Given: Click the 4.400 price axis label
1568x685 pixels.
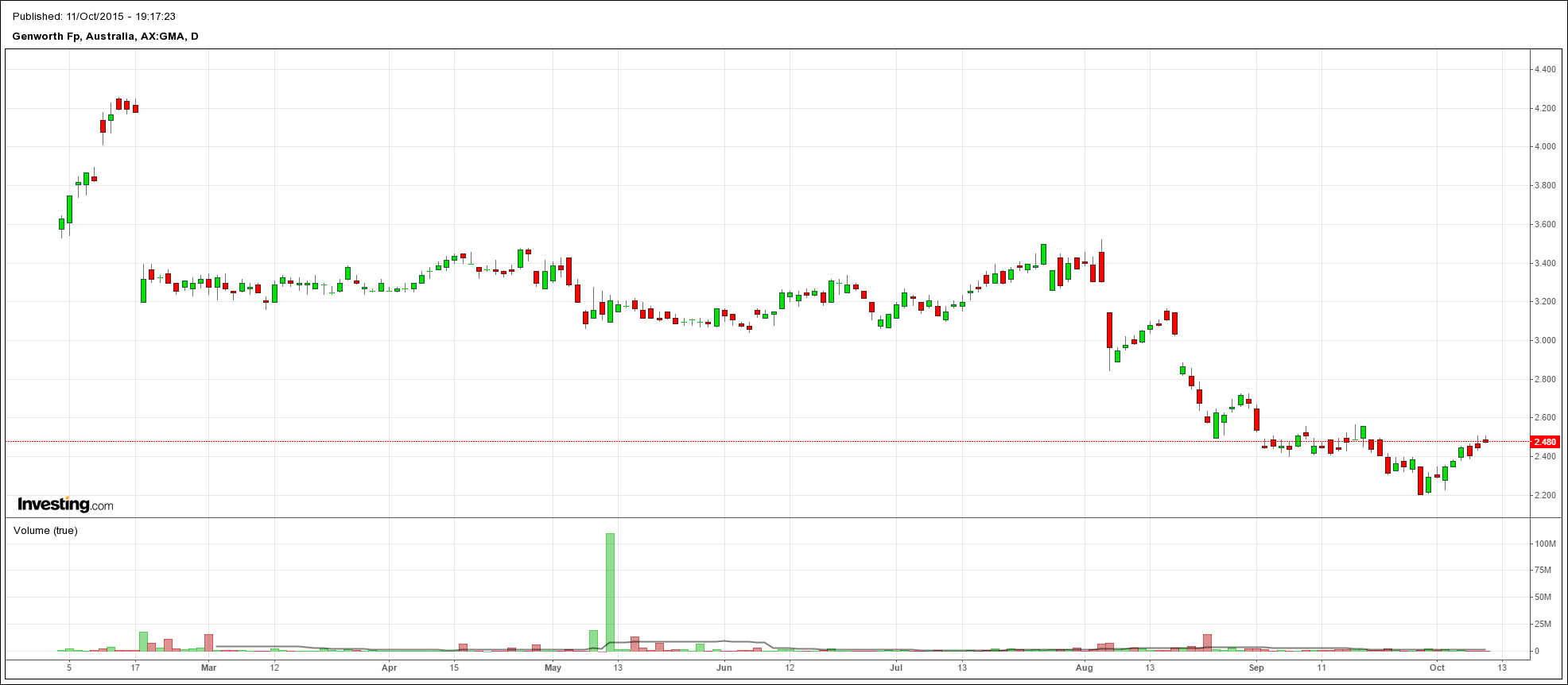Looking at the screenshot, I should pyautogui.click(x=1545, y=70).
